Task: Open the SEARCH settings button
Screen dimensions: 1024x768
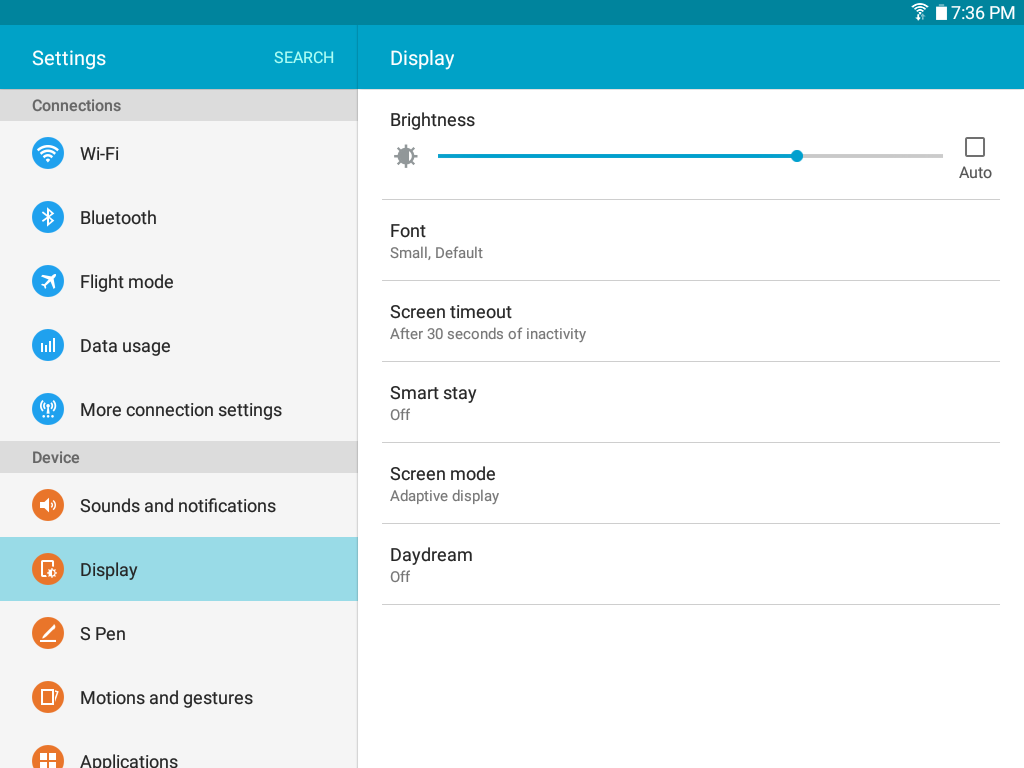Action: [x=304, y=57]
